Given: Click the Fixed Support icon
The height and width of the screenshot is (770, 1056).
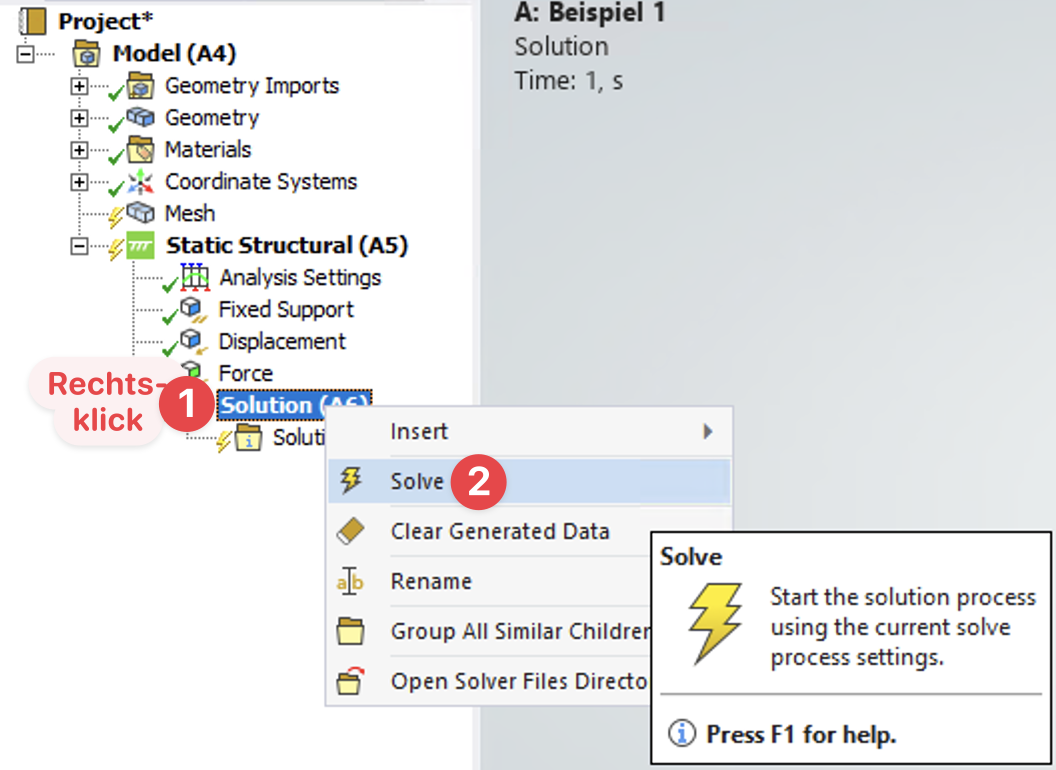Looking at the screenshot, I should click(193, 309).
